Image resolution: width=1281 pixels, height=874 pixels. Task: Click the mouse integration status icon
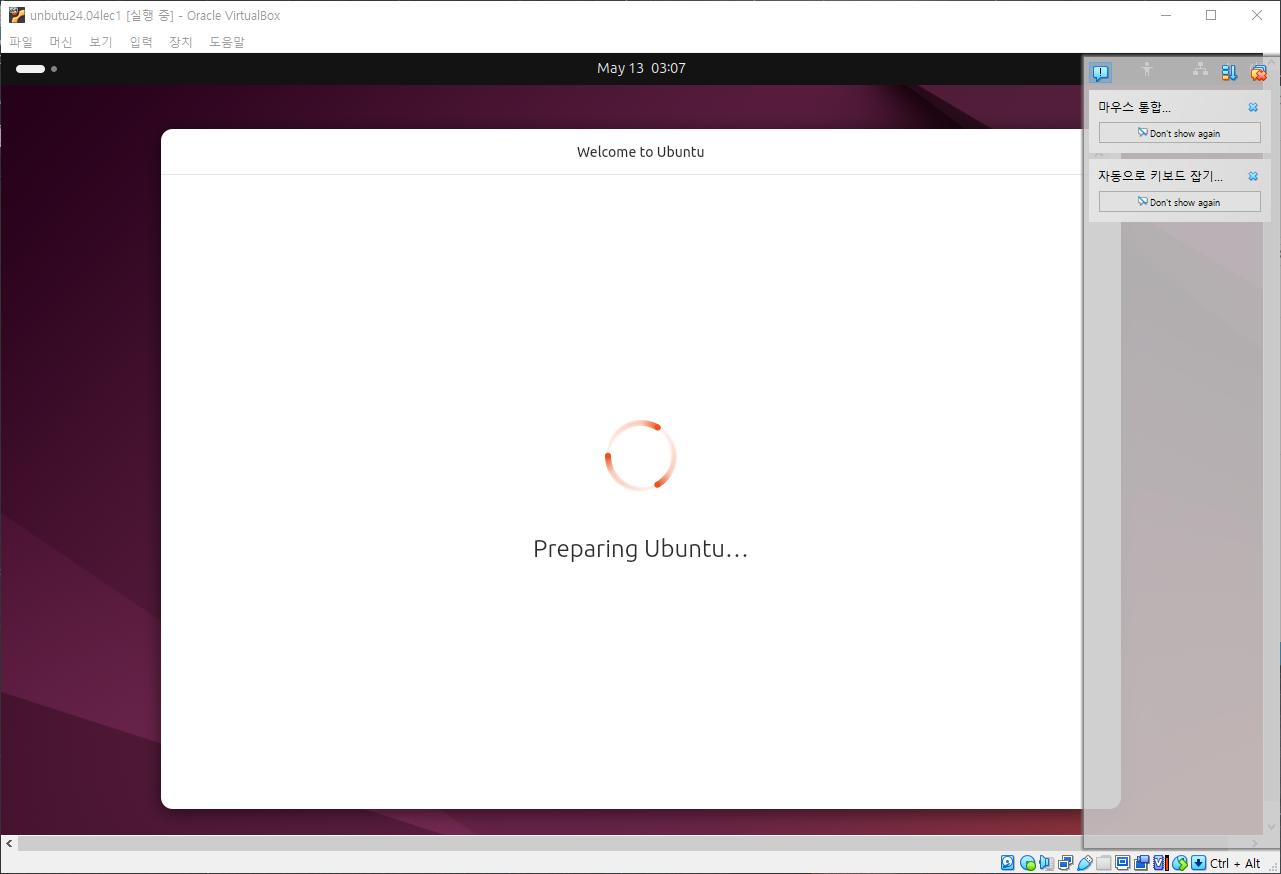tap(1180, 863)
